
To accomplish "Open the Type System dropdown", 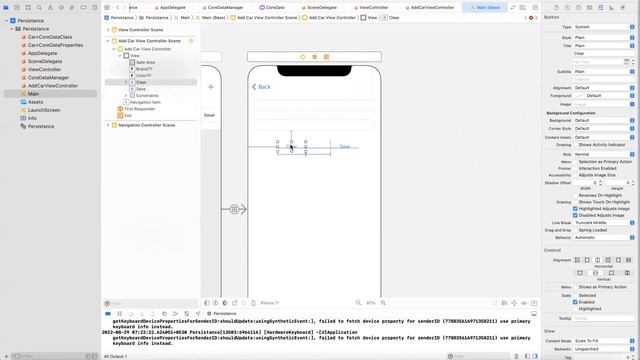I will tap(604, 27).
